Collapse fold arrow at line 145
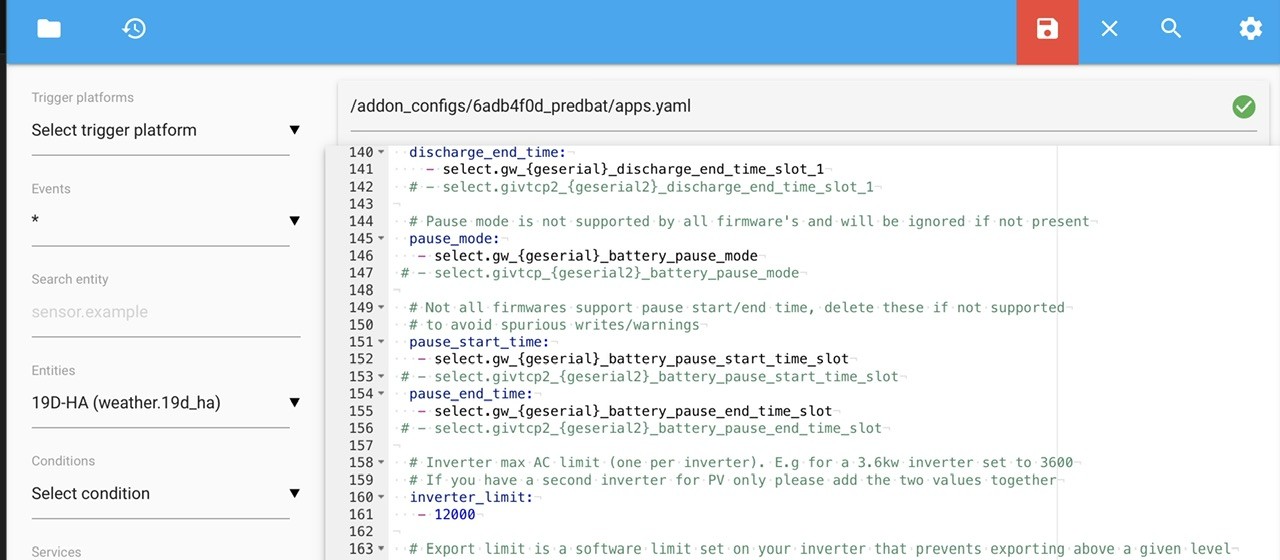Screen dimensions: 1280x560 pos(381,239)
